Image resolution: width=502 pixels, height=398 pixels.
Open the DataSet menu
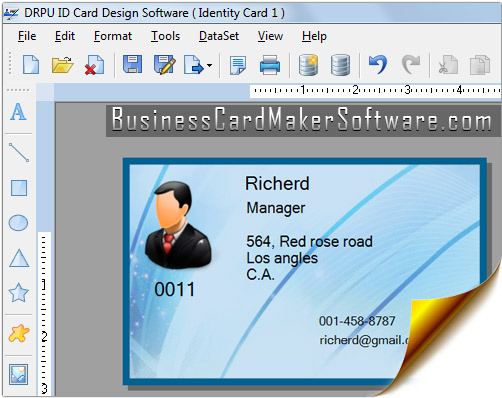pos(219,36)
